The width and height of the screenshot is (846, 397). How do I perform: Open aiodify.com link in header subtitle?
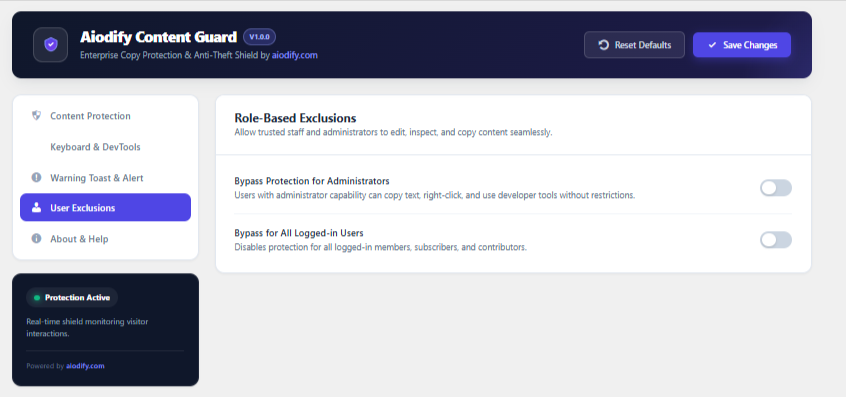pyautogui.click(x=295, y=55)
